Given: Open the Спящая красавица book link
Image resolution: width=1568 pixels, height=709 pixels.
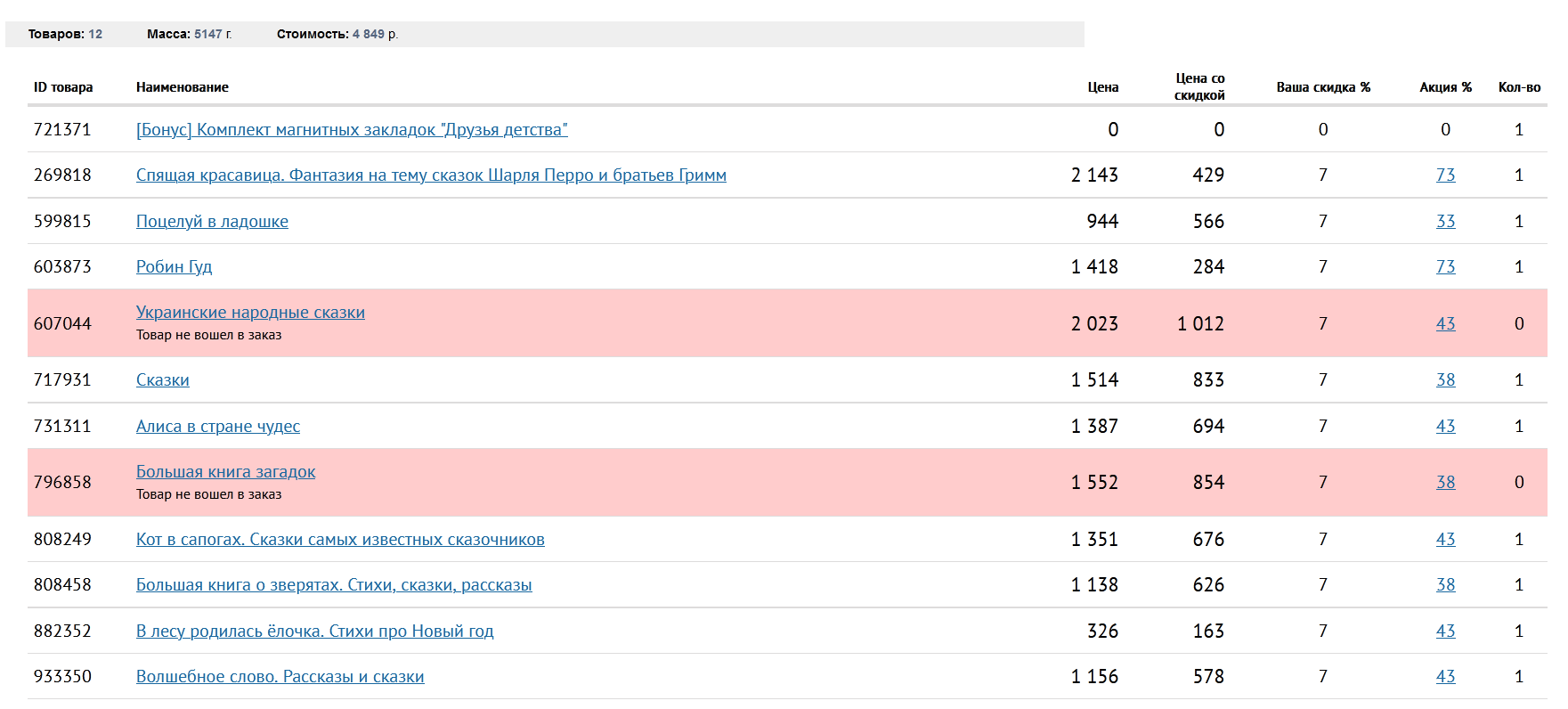Looking at the screenshot, I should click(431, 175).
